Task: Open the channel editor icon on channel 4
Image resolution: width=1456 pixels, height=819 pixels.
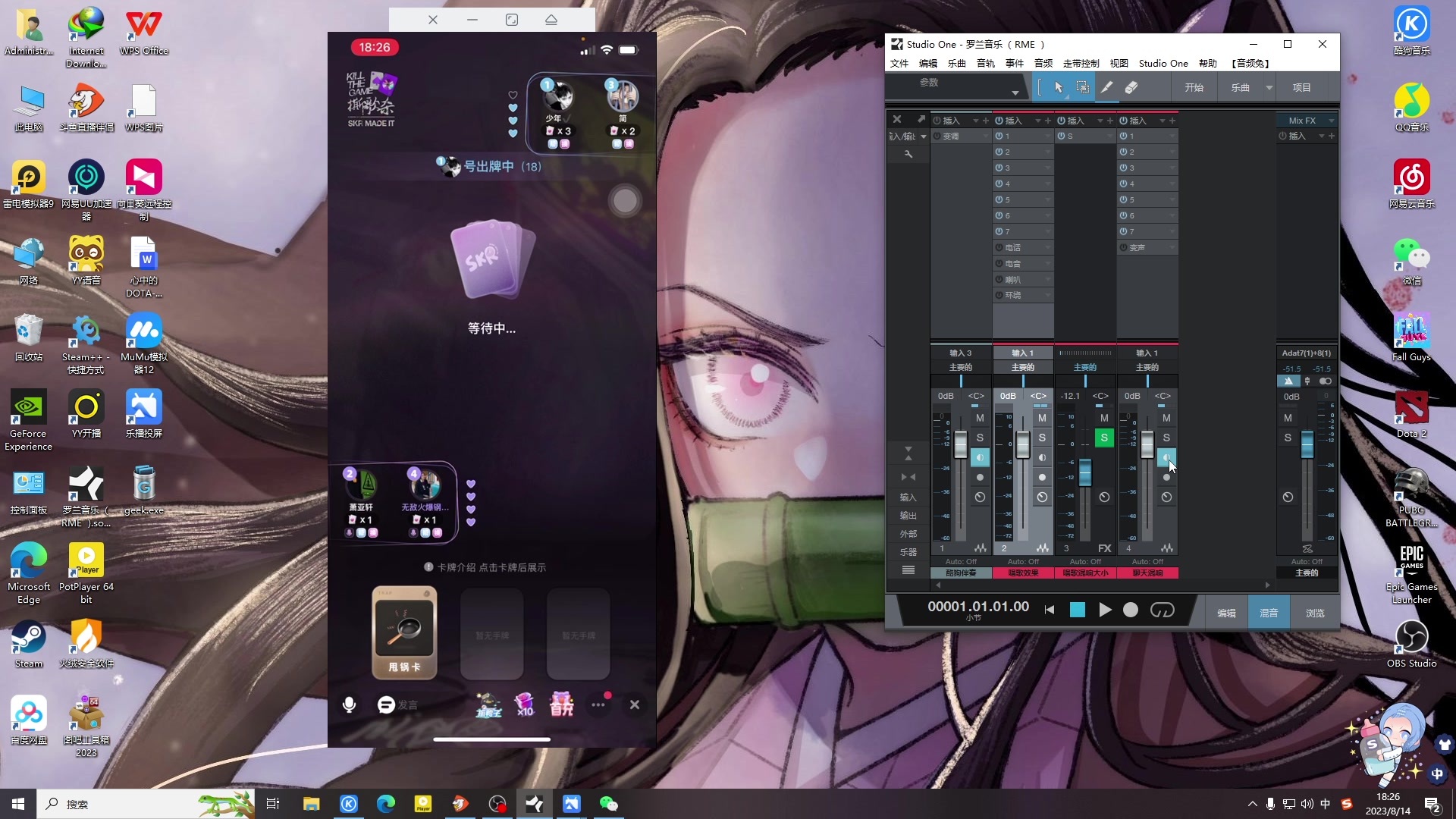Action: [x=1167, y=548]
